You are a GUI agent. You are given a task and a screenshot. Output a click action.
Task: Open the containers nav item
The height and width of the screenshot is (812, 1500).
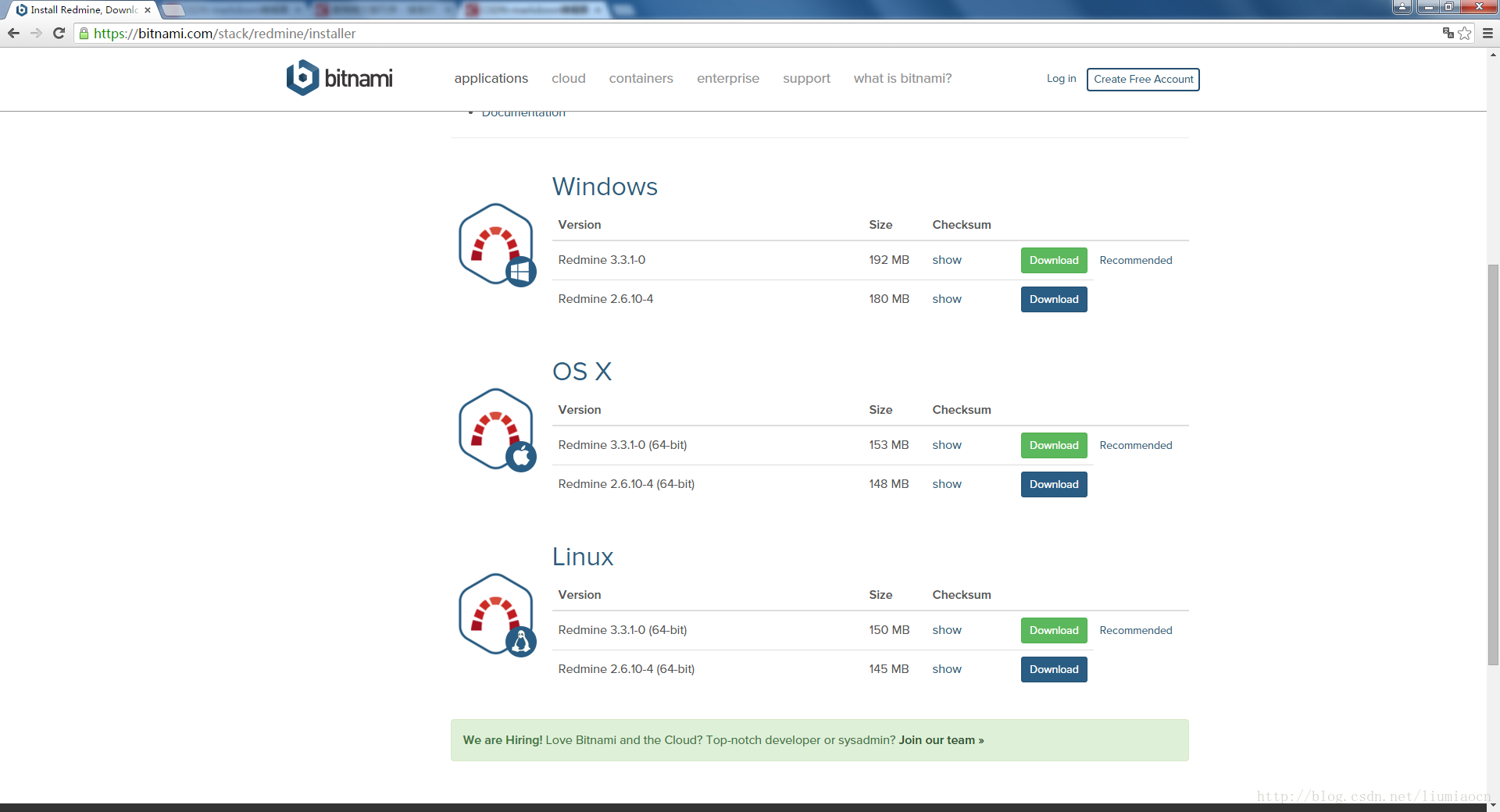tap(641, 78)
